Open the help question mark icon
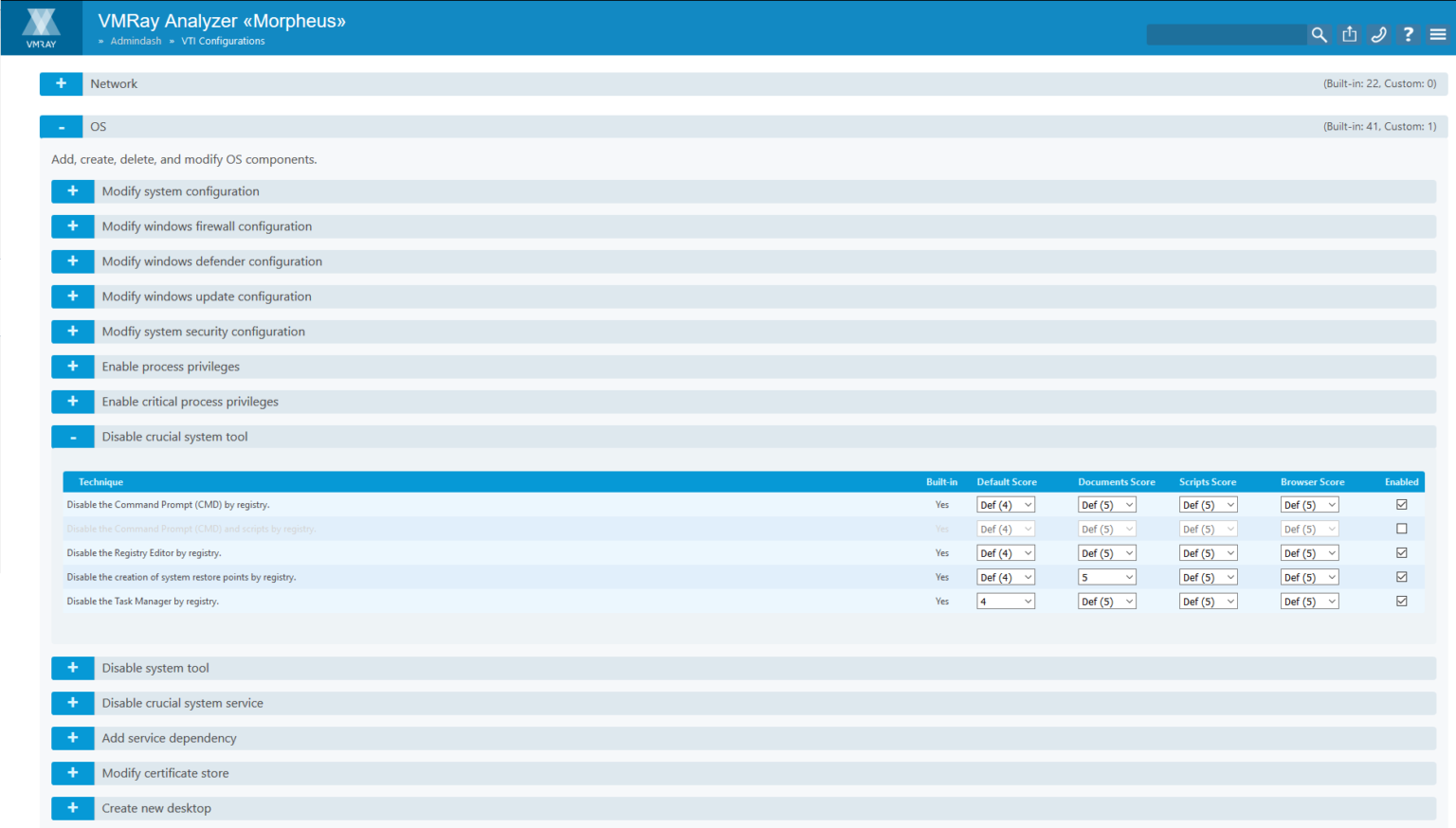1456x828 pixels. (x=1408, y=34)
